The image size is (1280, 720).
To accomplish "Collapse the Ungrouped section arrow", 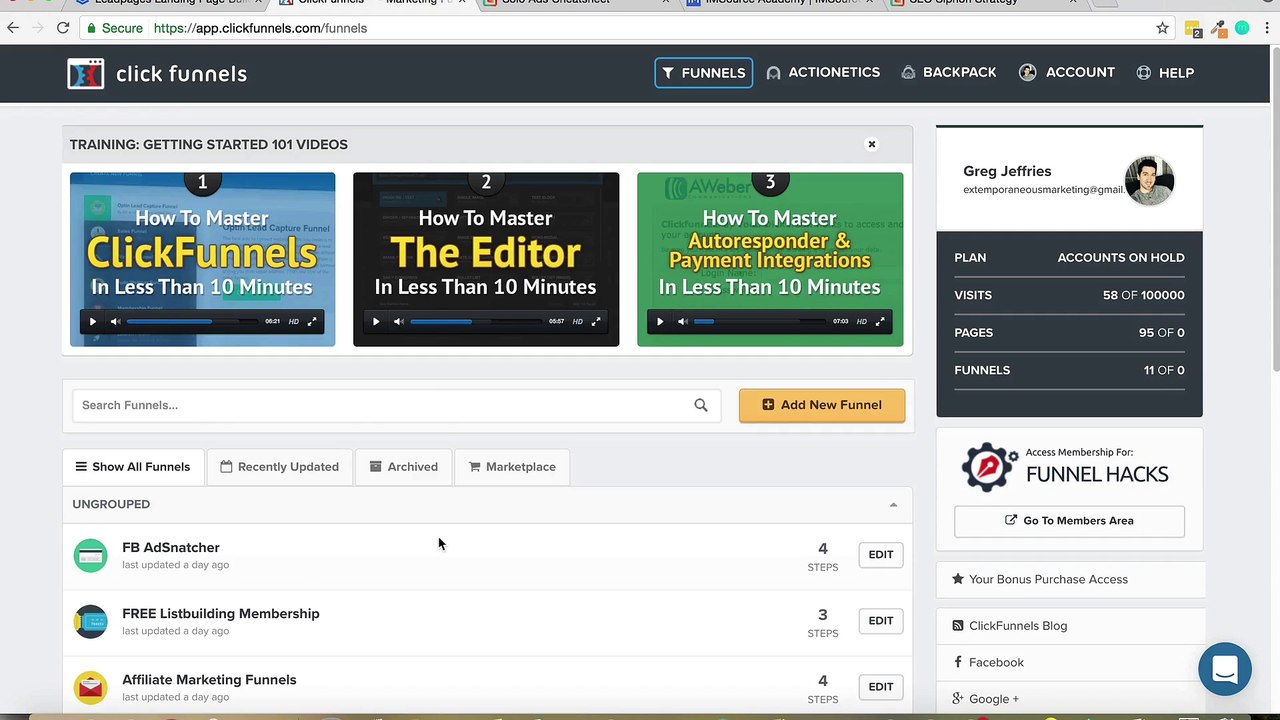I will (893, 505).
